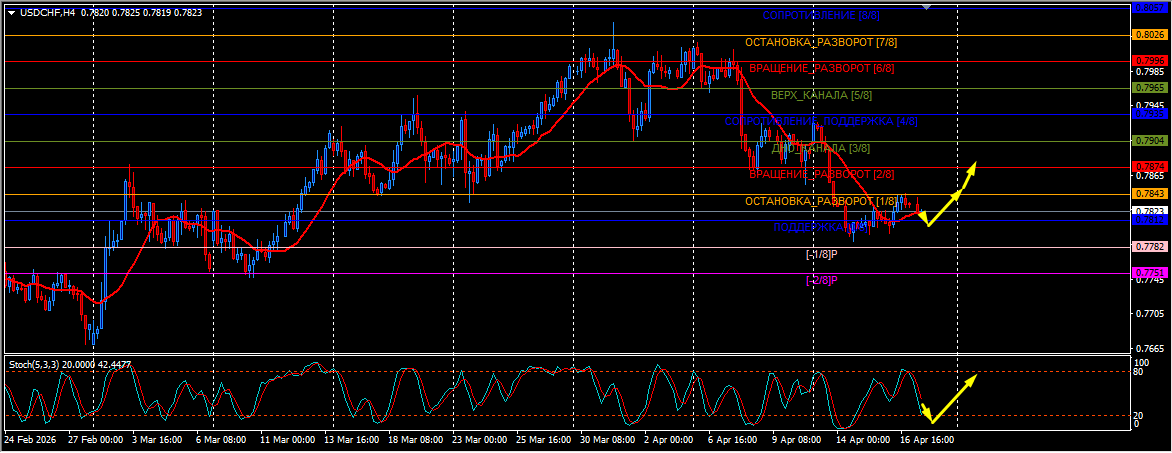This screenshot has width=1172, height=453.
Task: Click the gray chart shift triangle marker
Action: pyautogui.click(x=927, y=7)
